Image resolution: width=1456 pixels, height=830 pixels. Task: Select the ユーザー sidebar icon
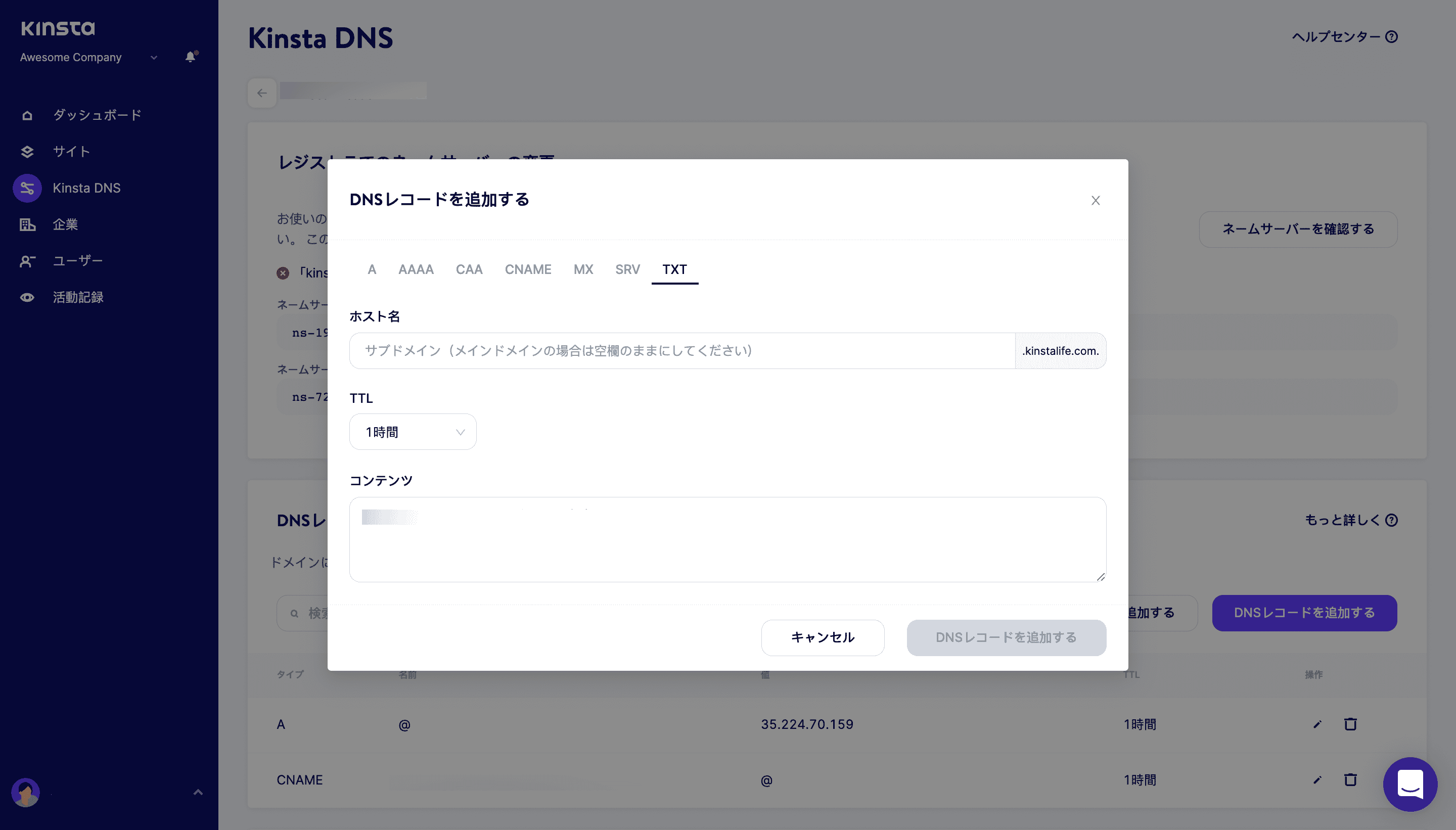pos(27,260)
